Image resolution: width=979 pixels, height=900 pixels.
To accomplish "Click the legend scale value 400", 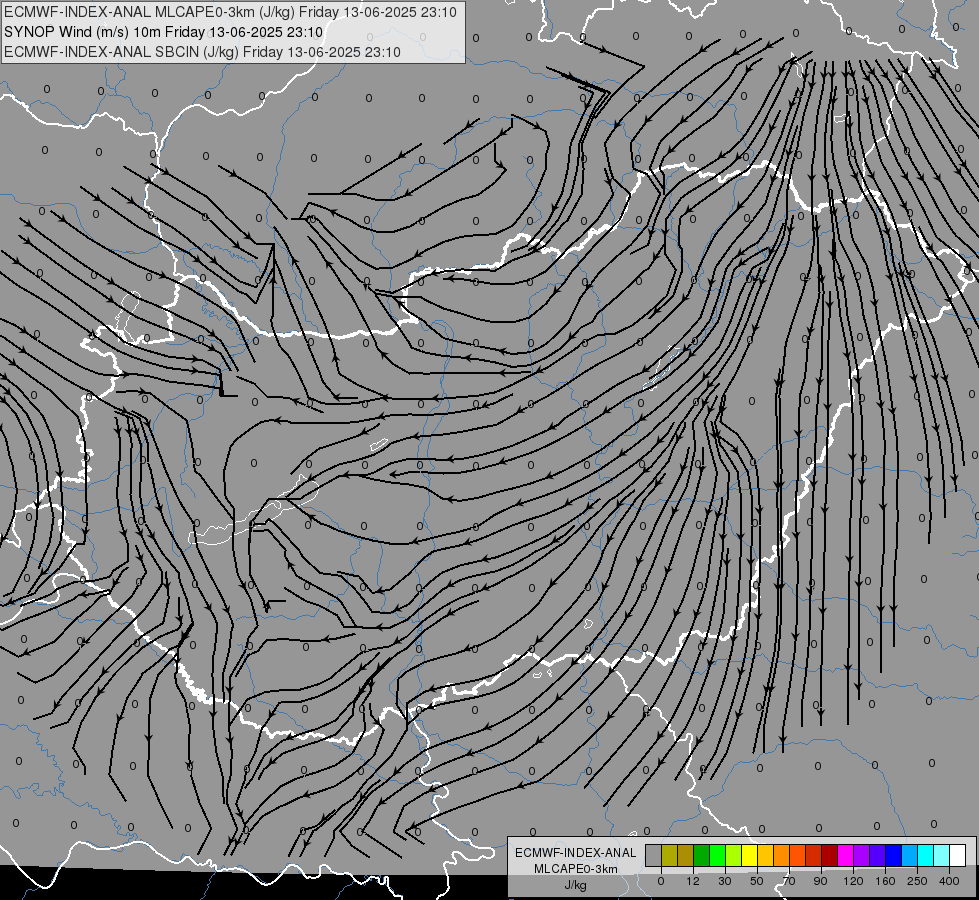I will point(949,881).
